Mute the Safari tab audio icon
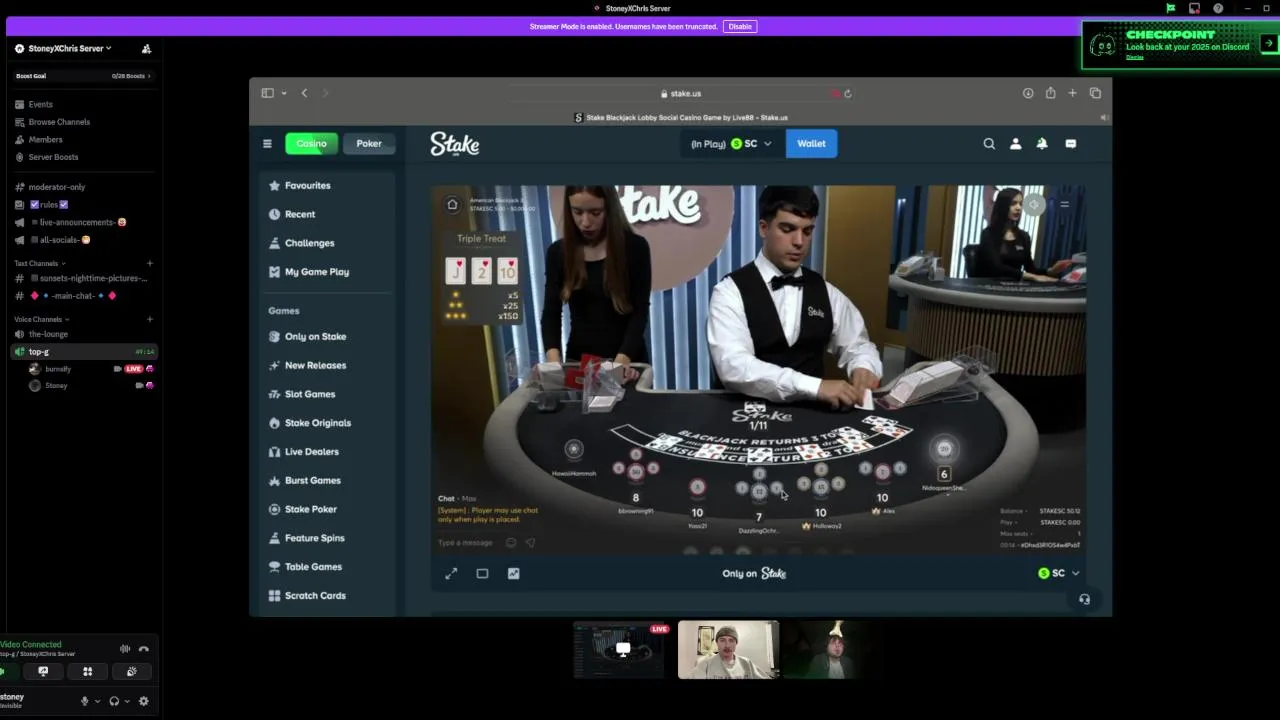Viewport: 1280px width, 720px height. coord(1104,117)
